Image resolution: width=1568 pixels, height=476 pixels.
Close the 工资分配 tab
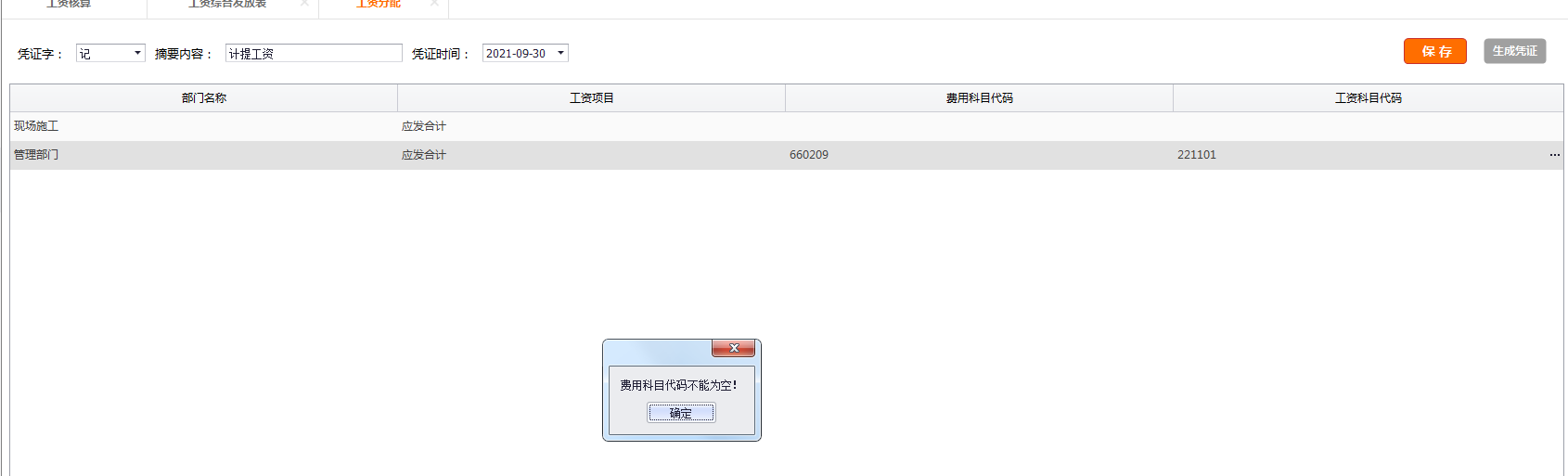click(x=434, y=4)
